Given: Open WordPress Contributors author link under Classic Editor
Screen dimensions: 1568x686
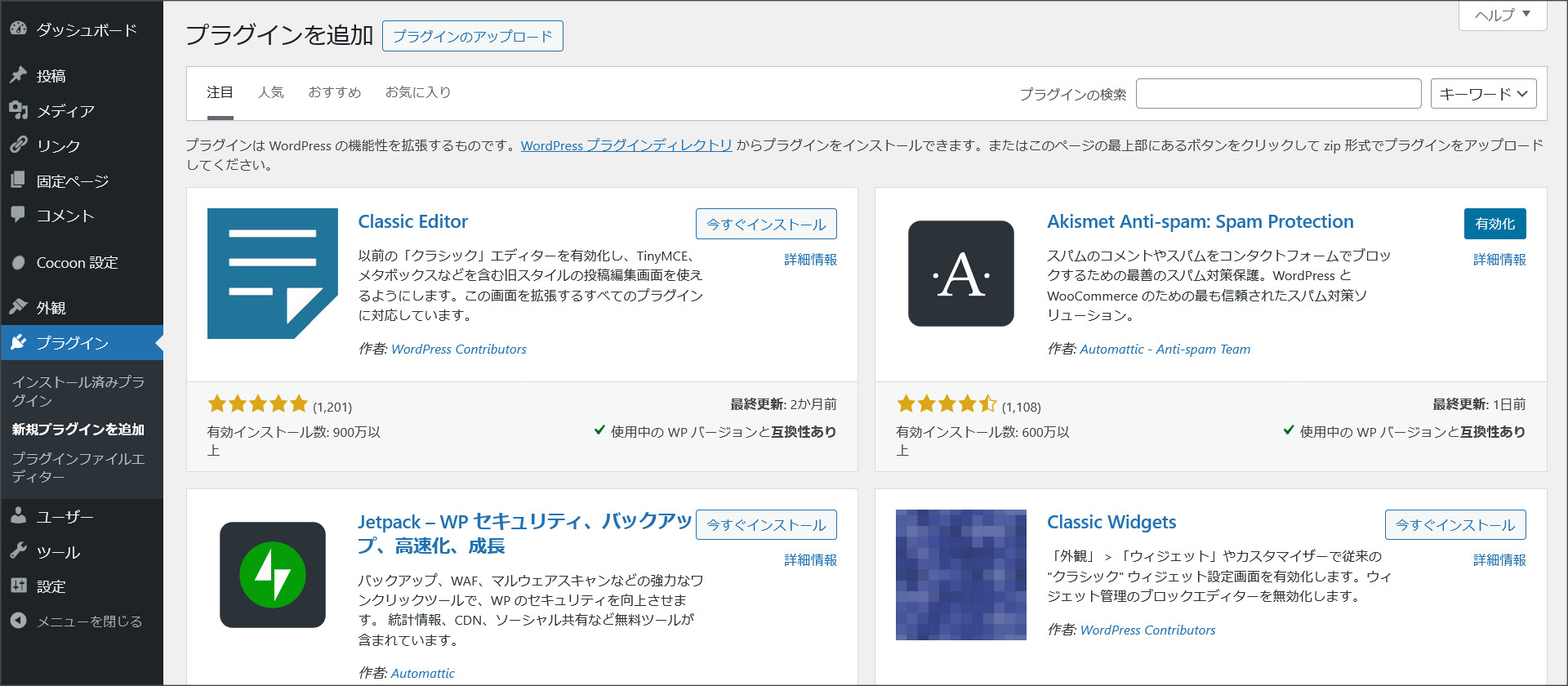Looking at the screenshot, I should point(459,349).
